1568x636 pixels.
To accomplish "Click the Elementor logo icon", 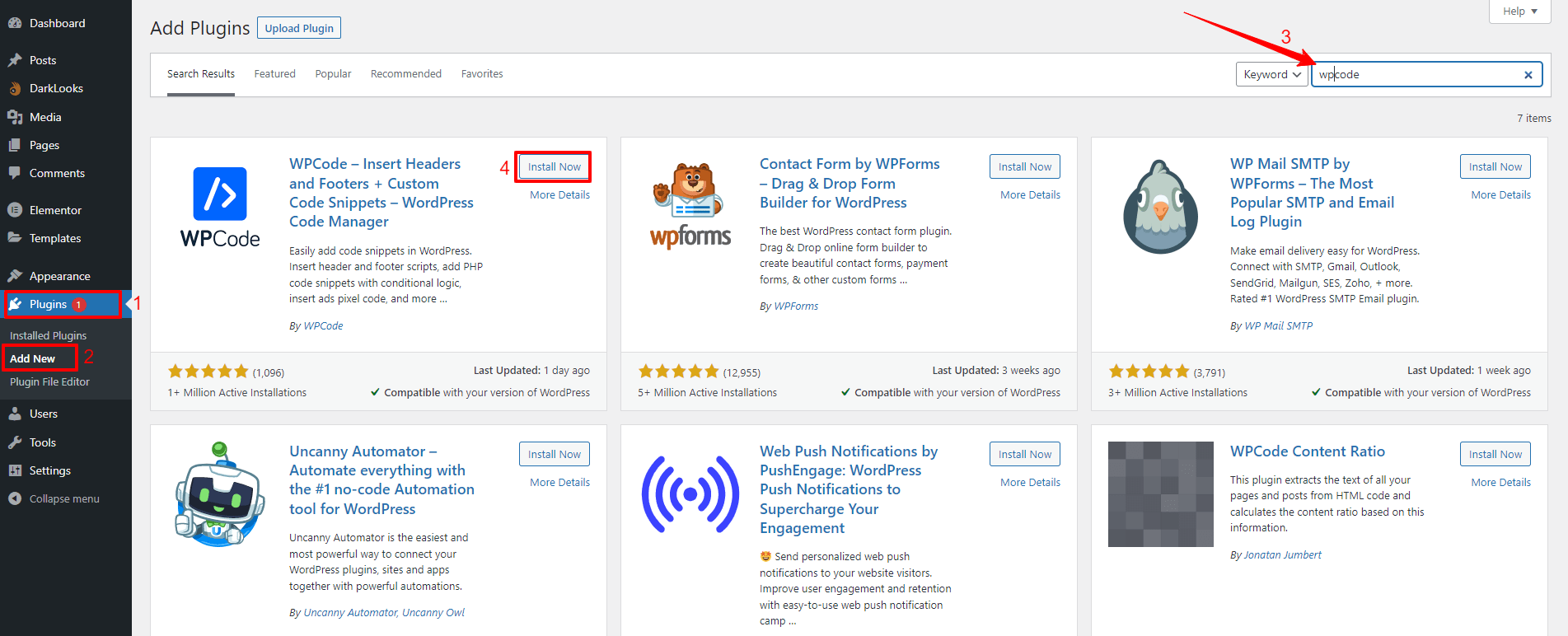I will coord(15,210).
